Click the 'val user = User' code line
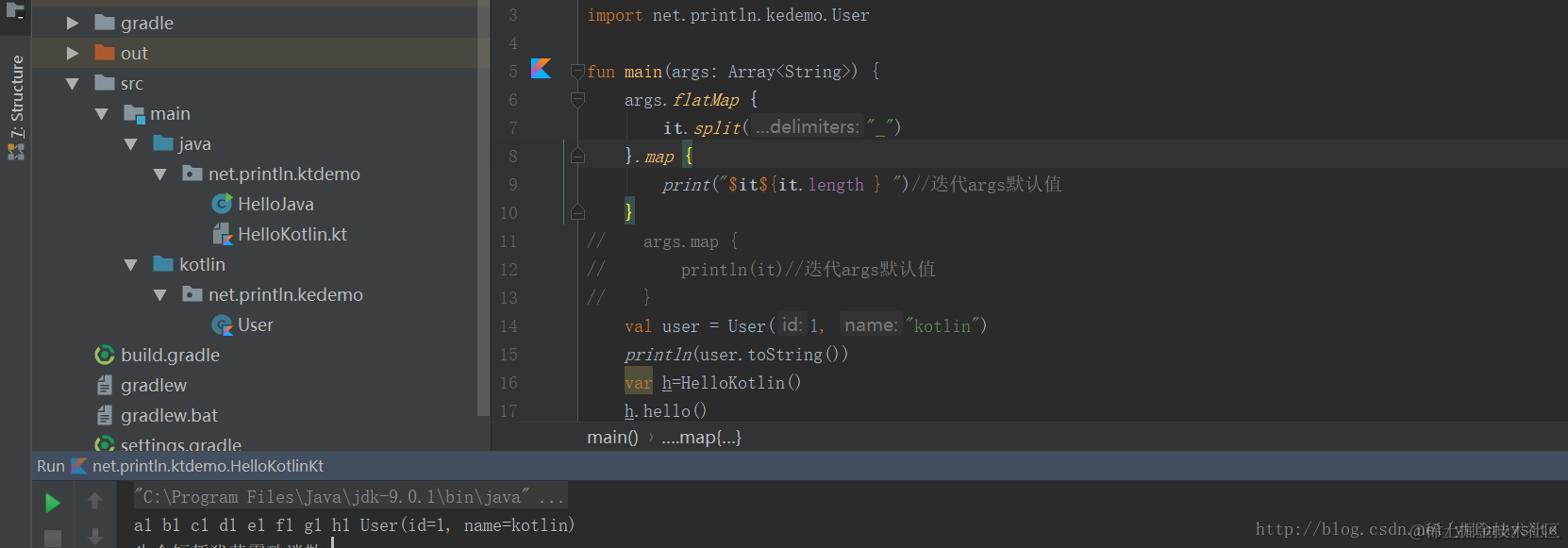This screenshot has width=1568, height=548. pos(806,325)
